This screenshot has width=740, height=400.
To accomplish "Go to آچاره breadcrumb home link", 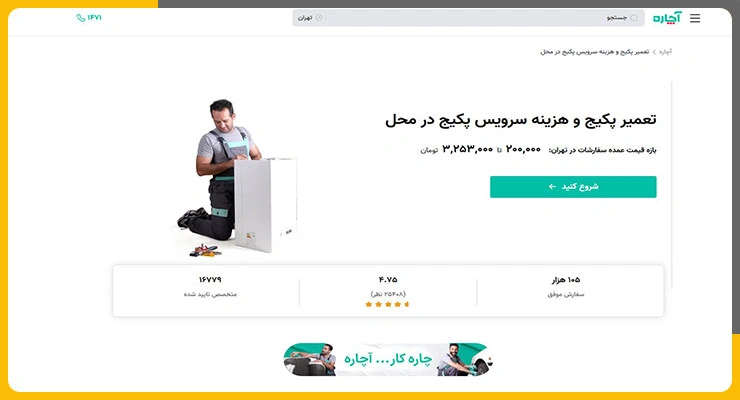I will pos(665,52).
